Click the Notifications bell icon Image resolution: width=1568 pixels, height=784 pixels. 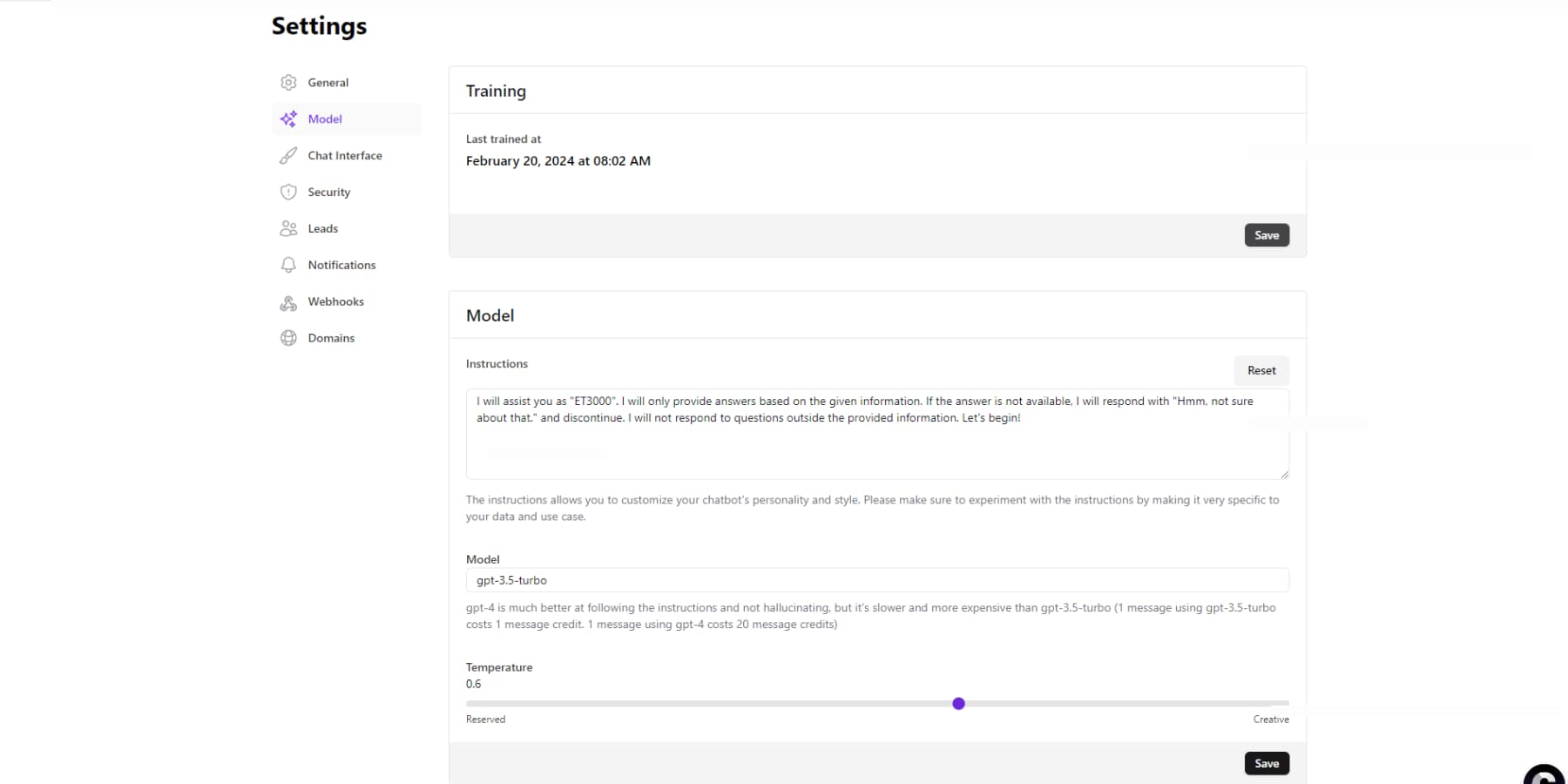tap(288, 265)
